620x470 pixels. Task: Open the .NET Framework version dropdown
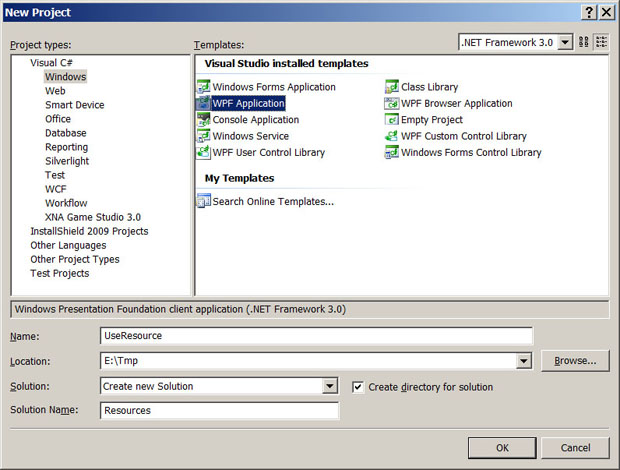pyautogui.click(x=565, y=42)
